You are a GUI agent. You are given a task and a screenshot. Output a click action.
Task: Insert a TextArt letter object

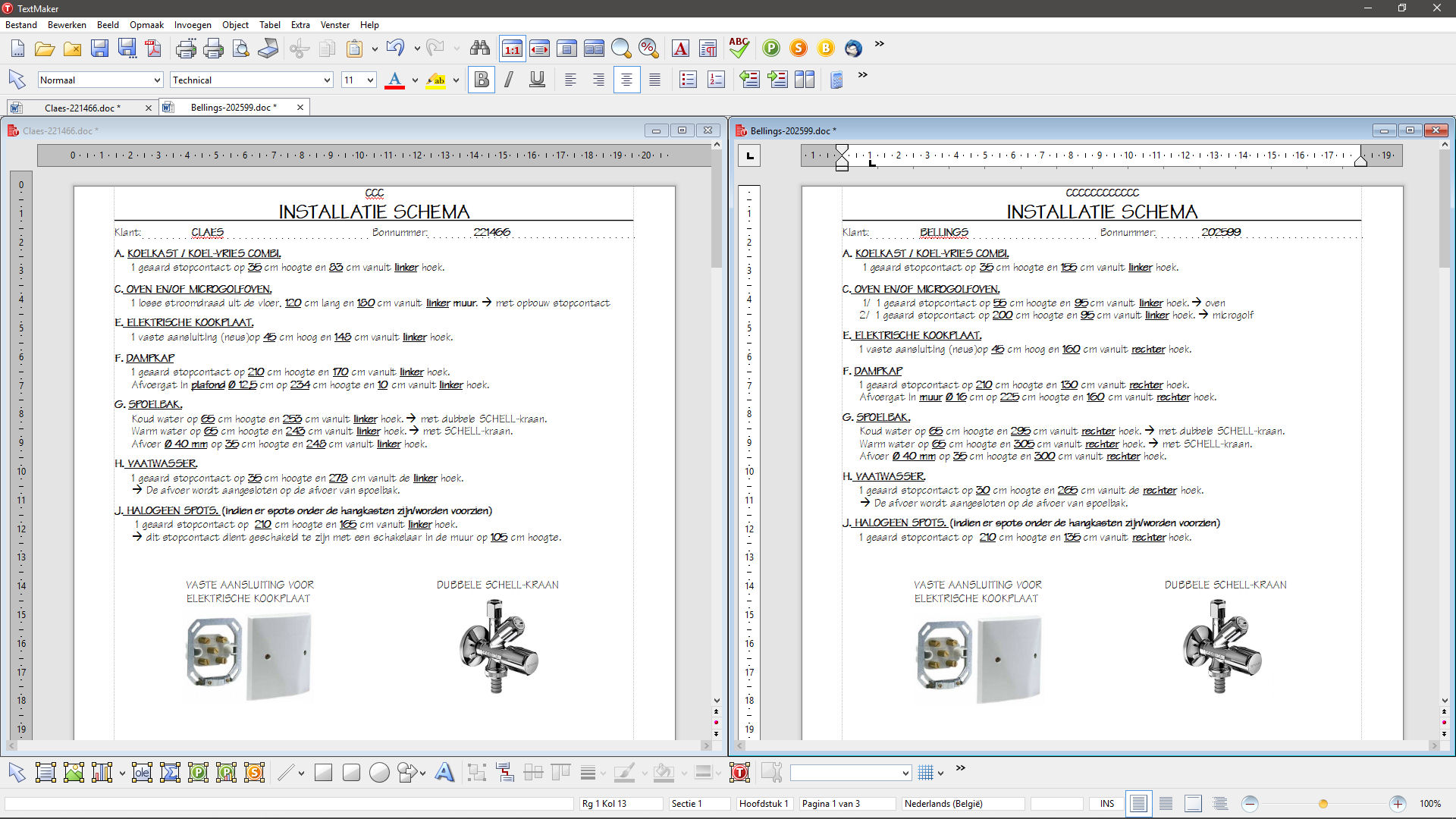pyautogui.click(x=444, y=772)
